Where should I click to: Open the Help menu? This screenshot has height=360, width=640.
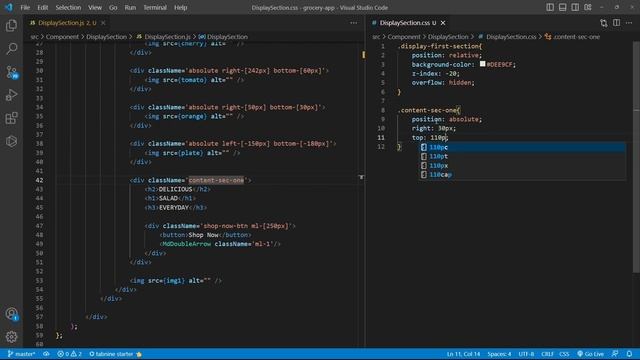point(180,7)
